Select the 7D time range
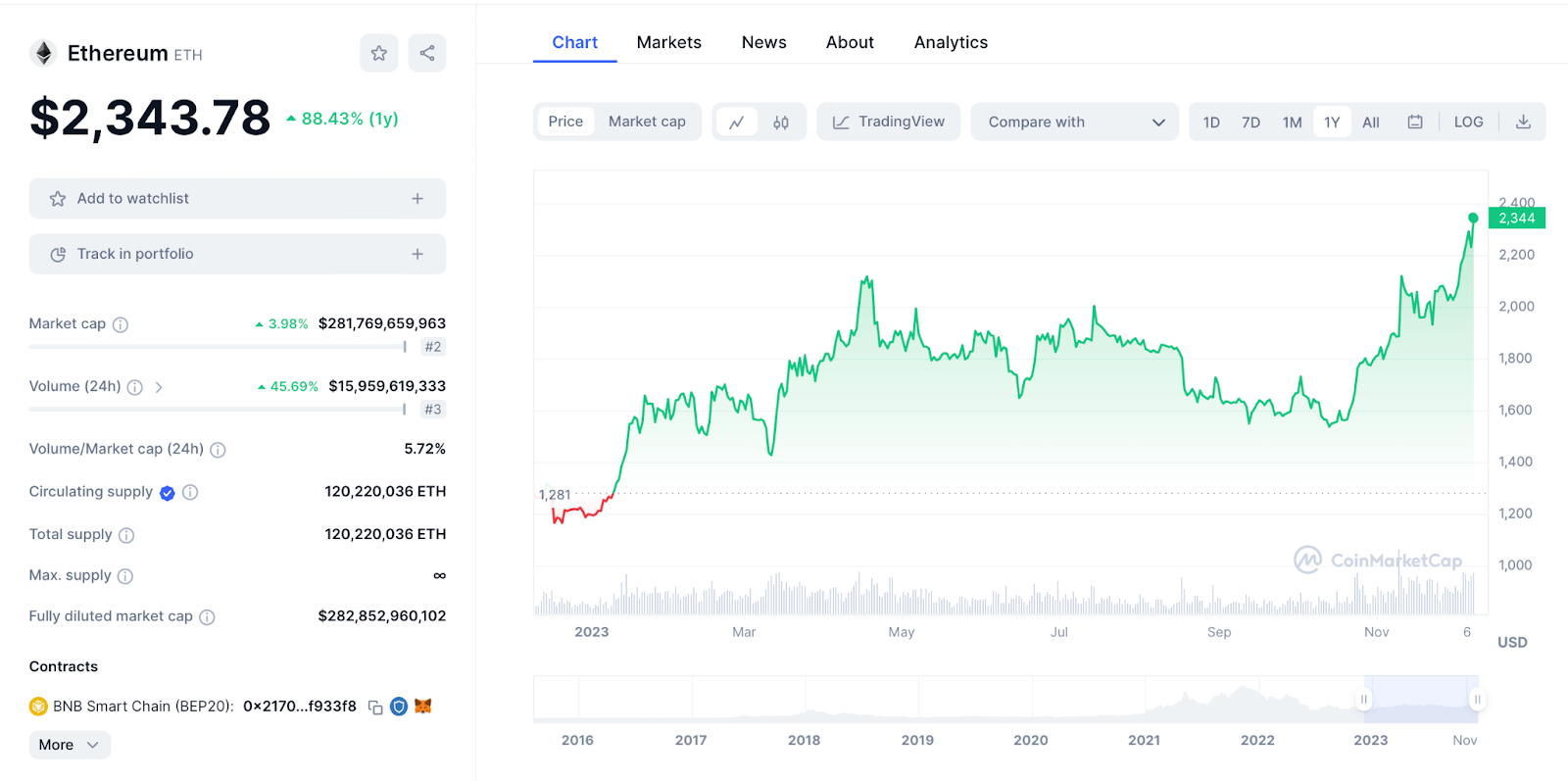The width and height of the screenshot is (1568, 781). [x=1250, y=122]
